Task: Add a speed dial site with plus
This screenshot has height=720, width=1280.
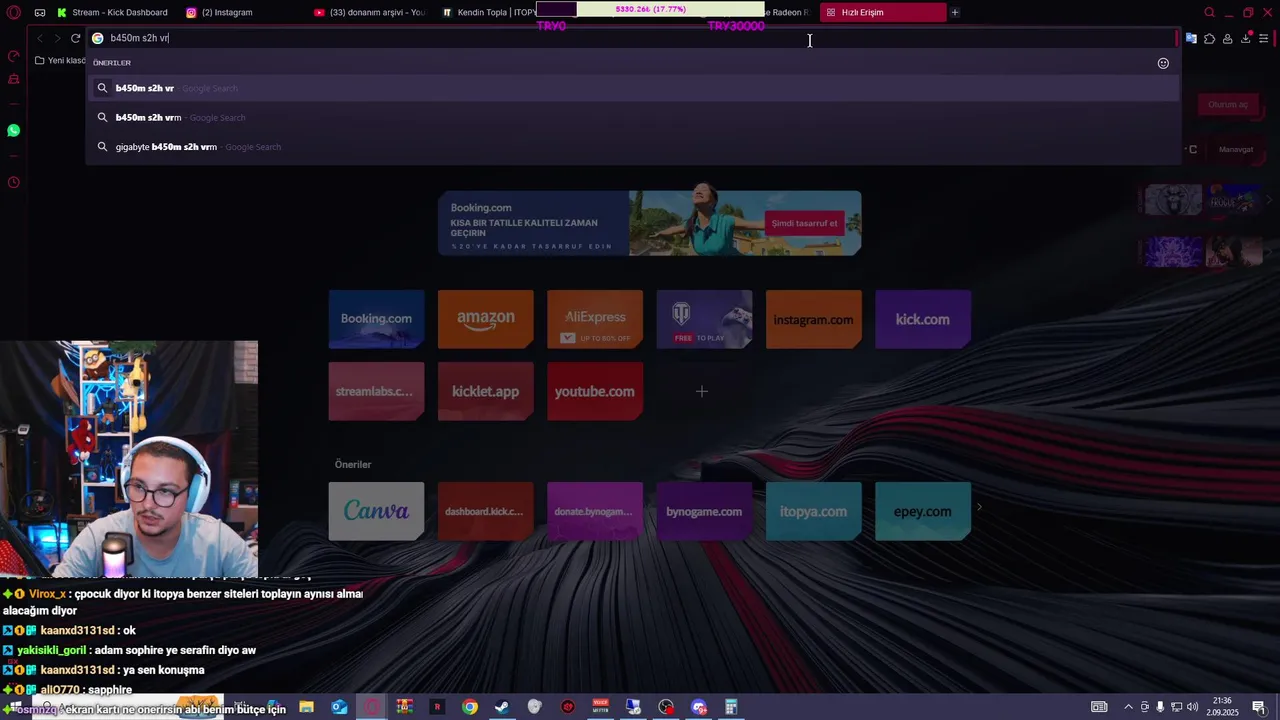Action: point(702,391)
